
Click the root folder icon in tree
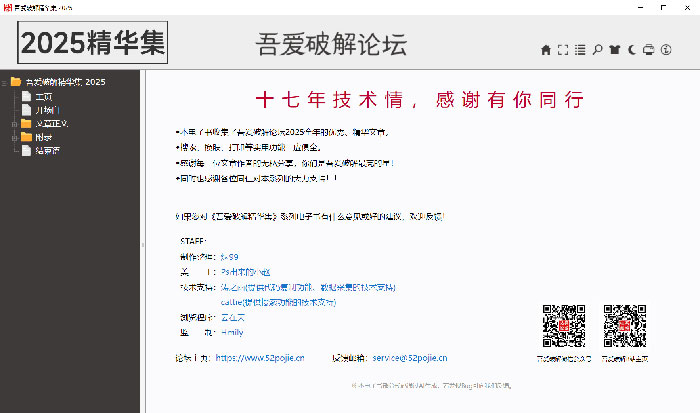(x=16, y=82)
